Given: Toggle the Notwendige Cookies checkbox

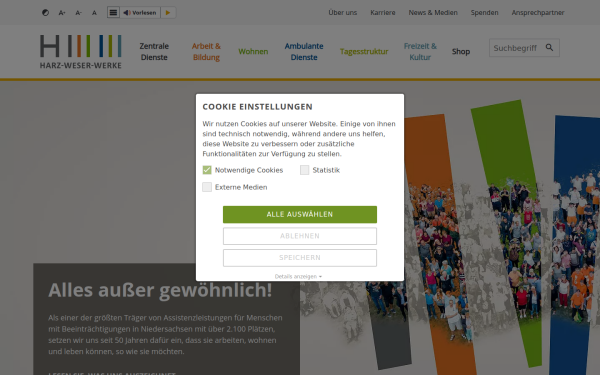Looking at the screenshot, I should [207, 170].
